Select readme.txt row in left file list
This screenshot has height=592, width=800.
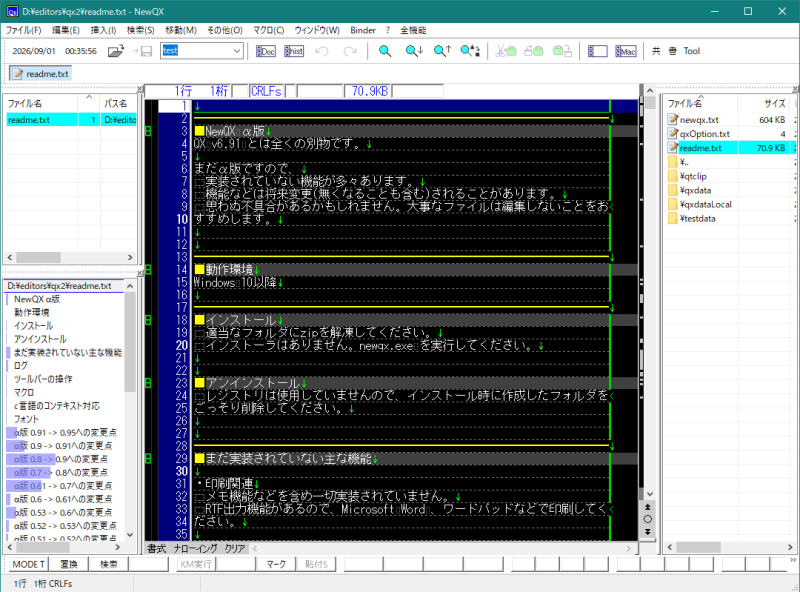(70, 120)
